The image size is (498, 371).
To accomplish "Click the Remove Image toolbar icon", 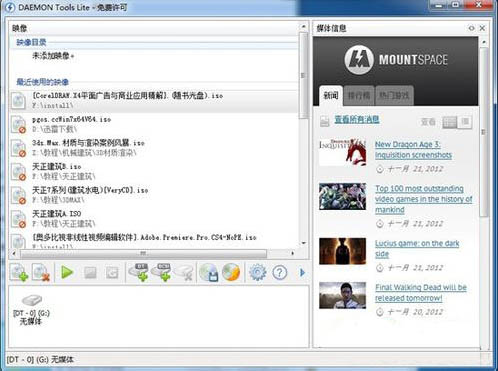I will (x=41, y=272).
